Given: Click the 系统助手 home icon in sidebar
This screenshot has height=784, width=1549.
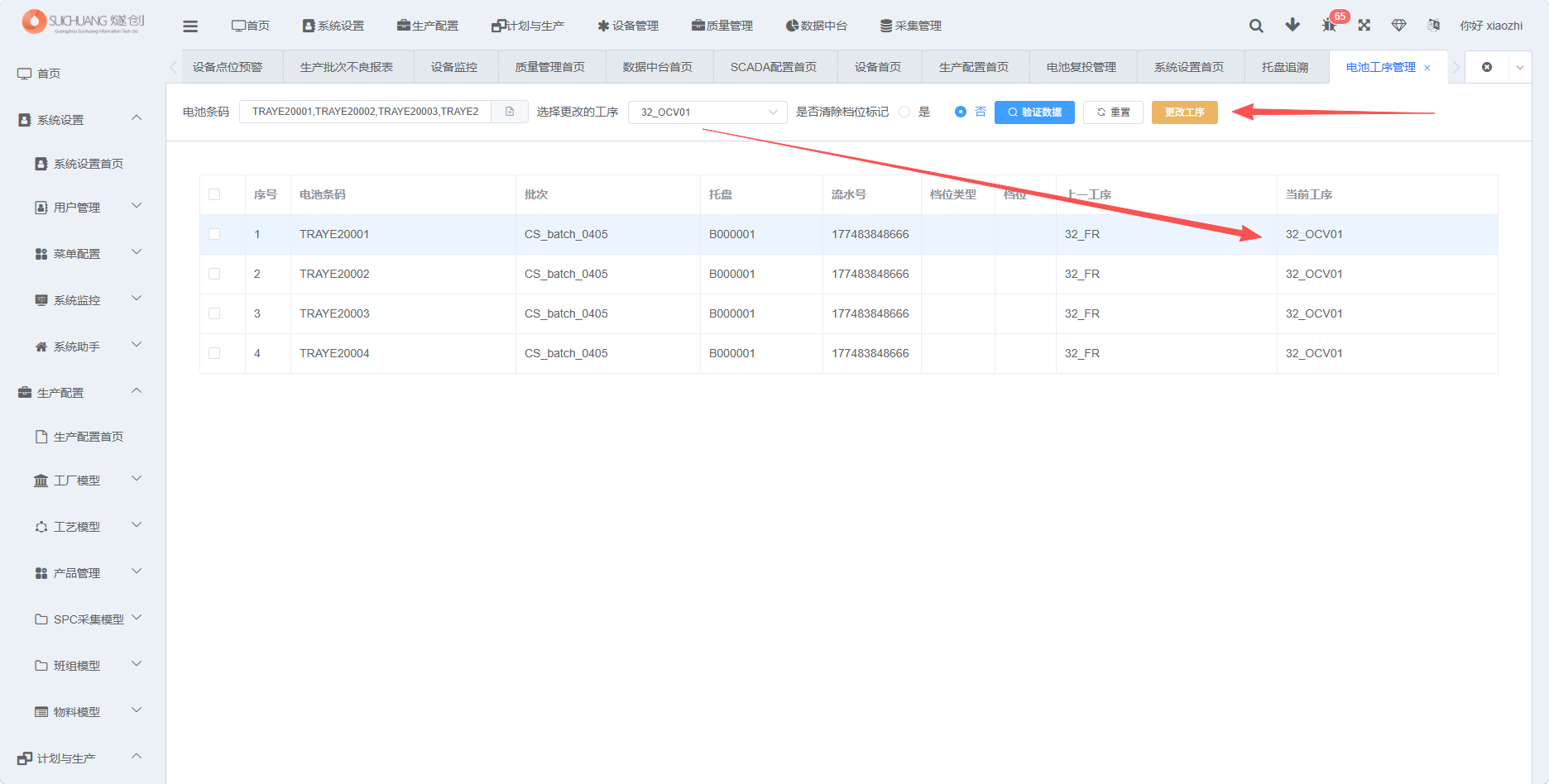Looking at the screenshot, I should (x=41, y=347).
